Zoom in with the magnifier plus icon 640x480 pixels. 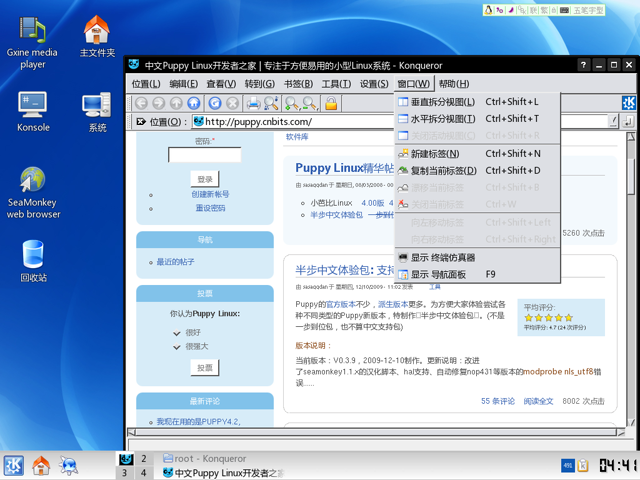pyautogui.click(x=292, y=103)
